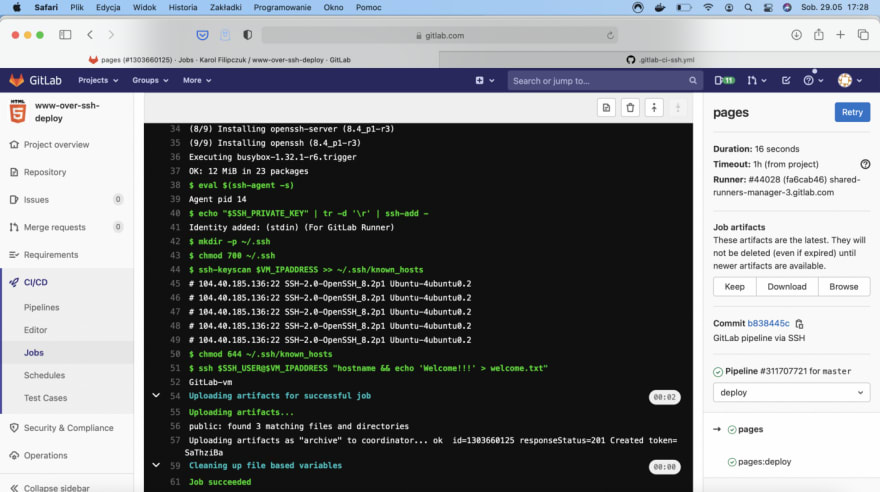Screen dimensions: 880x492
Task: Click the HTML5 project avatar
Action: click(17, 111)
